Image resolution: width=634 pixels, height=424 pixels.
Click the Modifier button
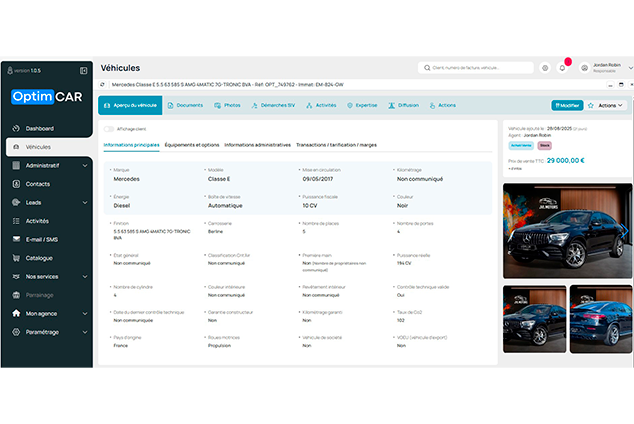pyautogui.click(x=567, y=105)
